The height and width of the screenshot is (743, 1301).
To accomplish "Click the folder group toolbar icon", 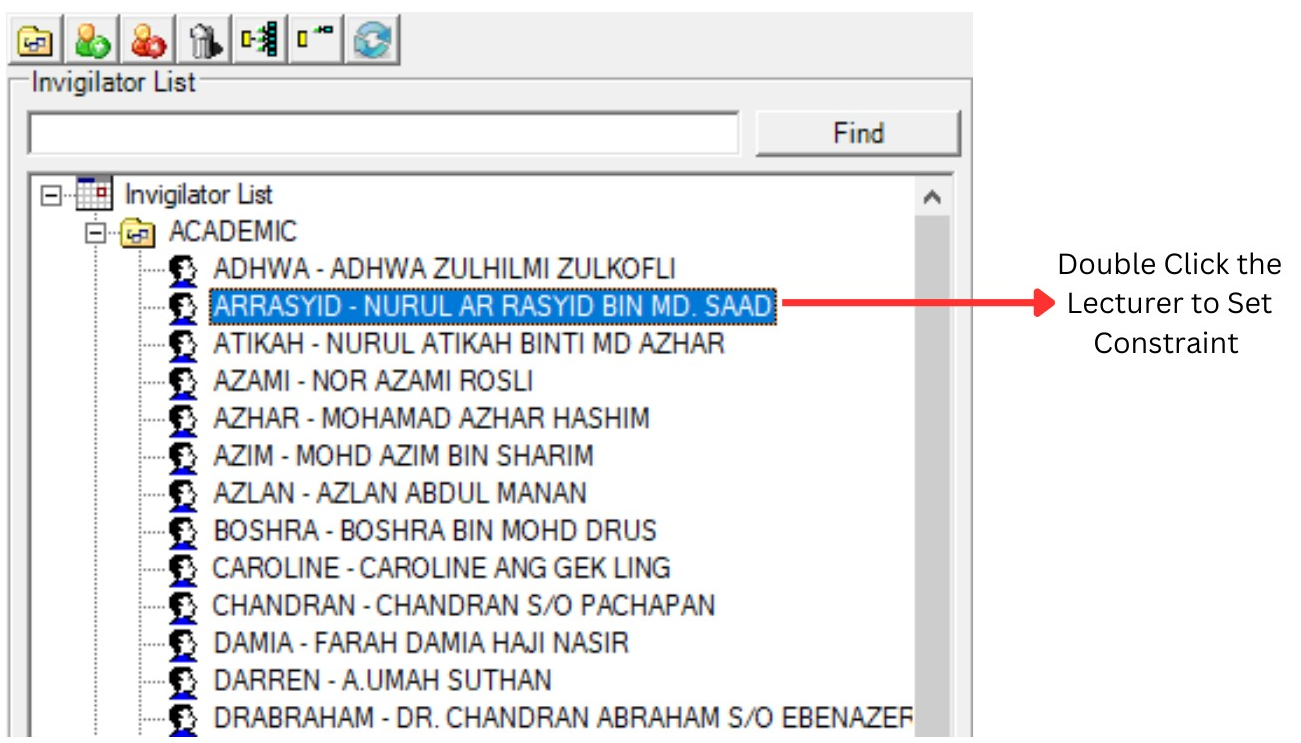I will tap(36, 41).
